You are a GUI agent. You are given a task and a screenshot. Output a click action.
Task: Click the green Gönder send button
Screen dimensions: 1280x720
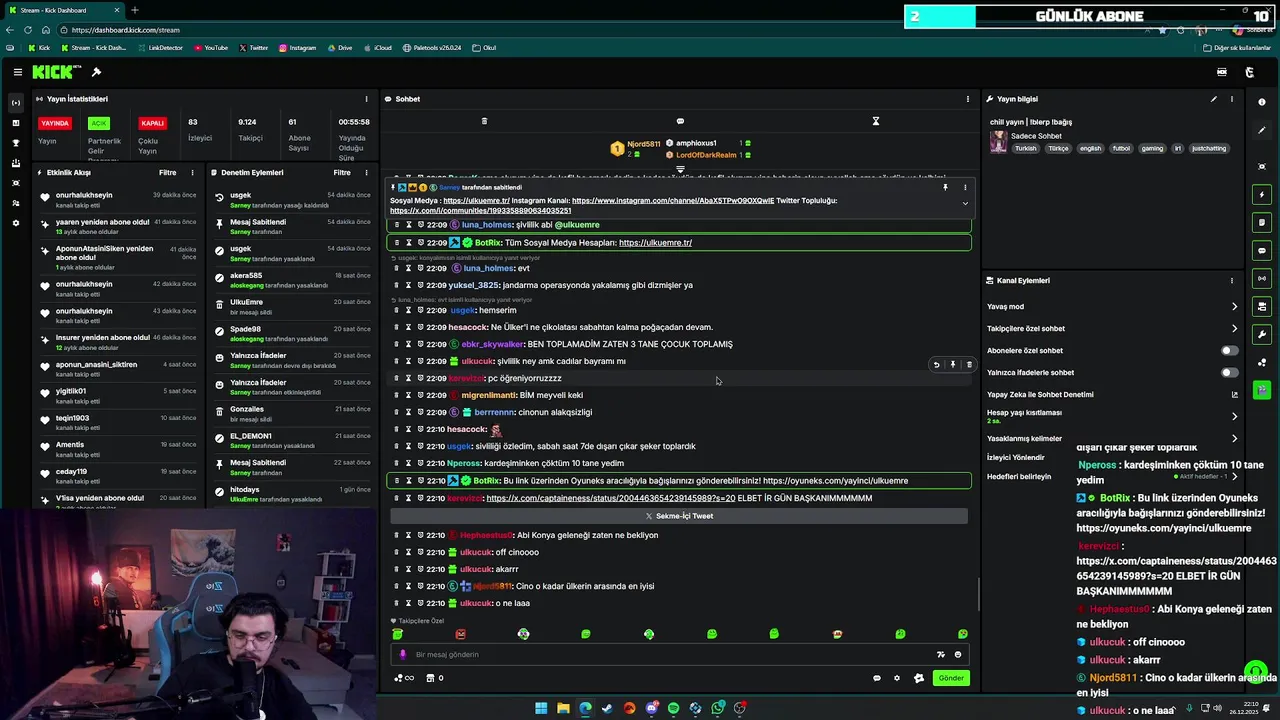pos(951,678)
